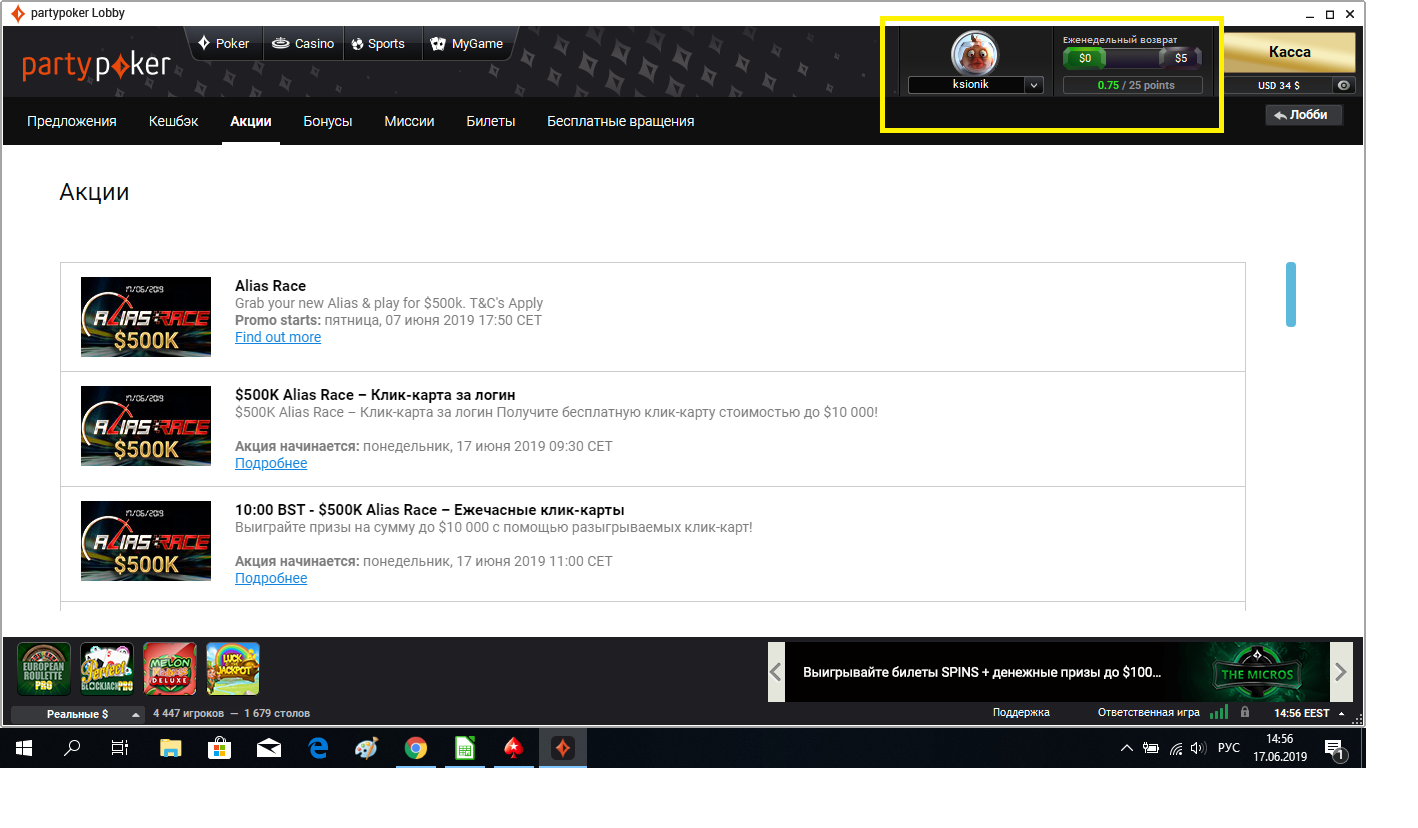Launch the Melon Madness Deluxe game
The width and height of the screenshot is (1418, 828).
[170, 669]
